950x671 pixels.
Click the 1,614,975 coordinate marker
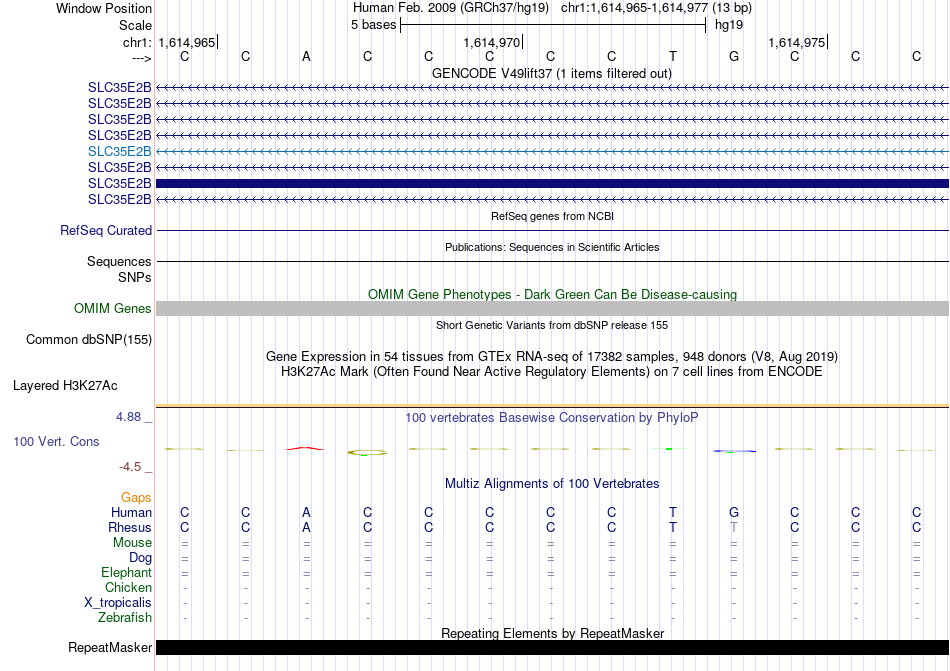pos(797,42)
